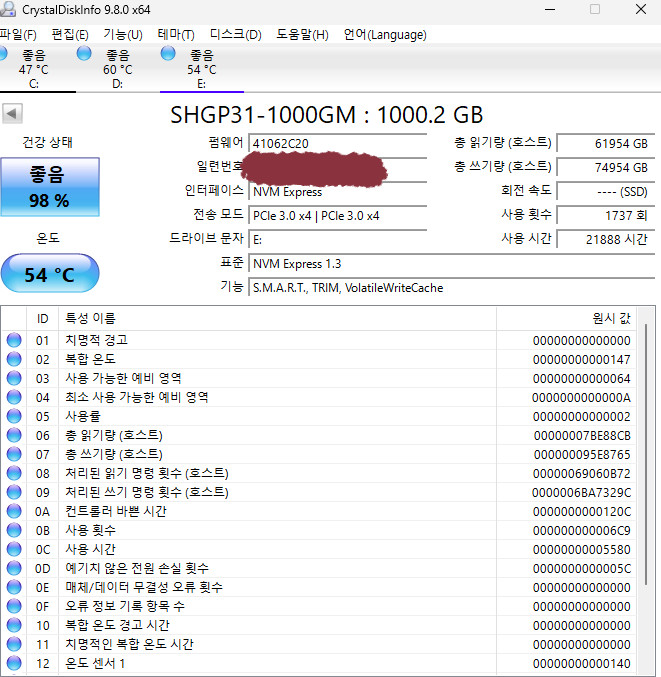Image resolution: width=661 pixels, height=677 pixels.
Task: Click status orb for 11 치명적인 복합 온도 시간
Action: pos(14,644)
